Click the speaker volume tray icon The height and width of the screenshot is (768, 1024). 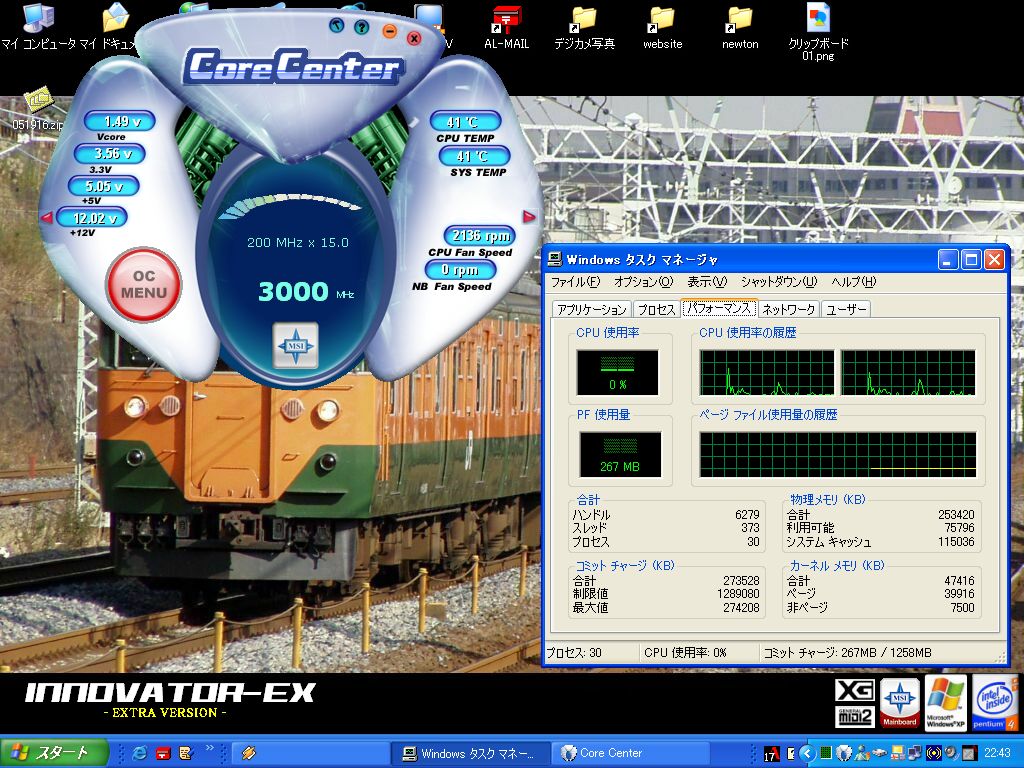951,754
